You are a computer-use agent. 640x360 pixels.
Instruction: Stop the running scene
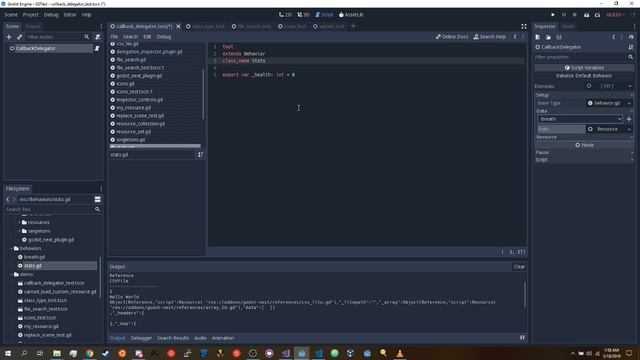[x=574, y=15]
